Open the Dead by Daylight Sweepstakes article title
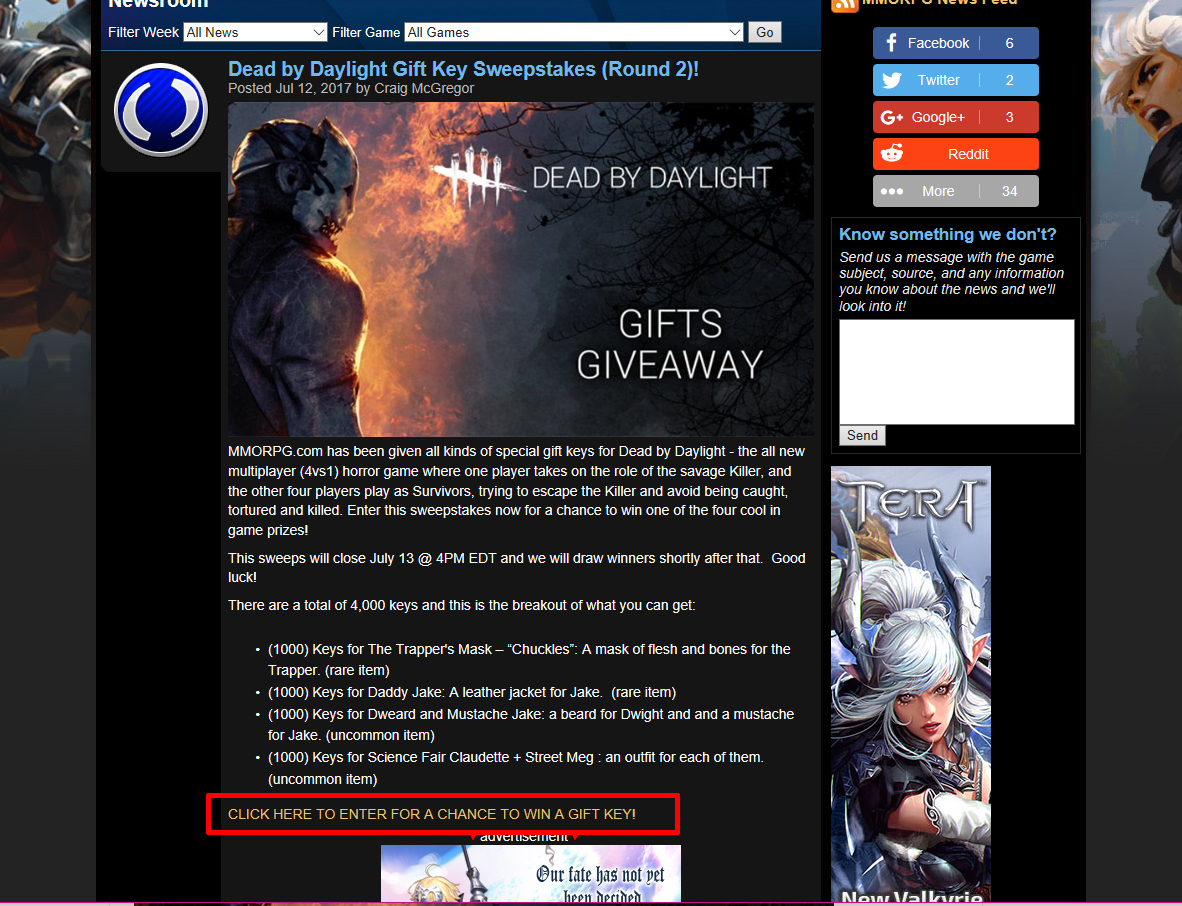The height and width of the screenshot is (906, 1182). click(x=464, y=69)
